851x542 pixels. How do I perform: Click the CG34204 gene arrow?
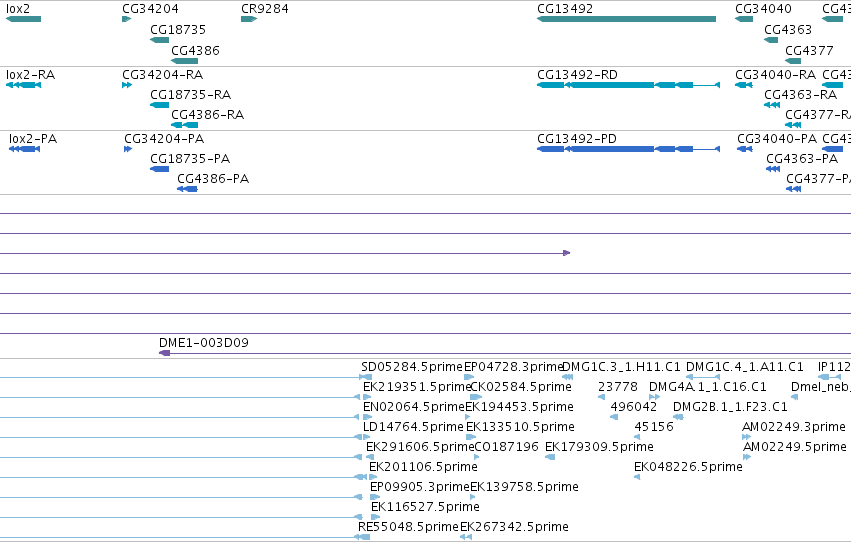[126, 19]
